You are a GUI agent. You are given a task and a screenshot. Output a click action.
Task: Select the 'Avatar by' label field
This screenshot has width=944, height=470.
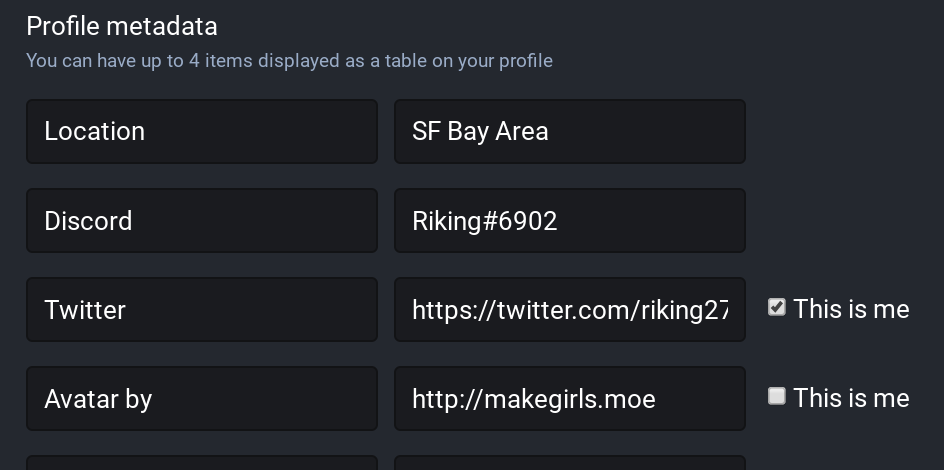pos(202,398)
